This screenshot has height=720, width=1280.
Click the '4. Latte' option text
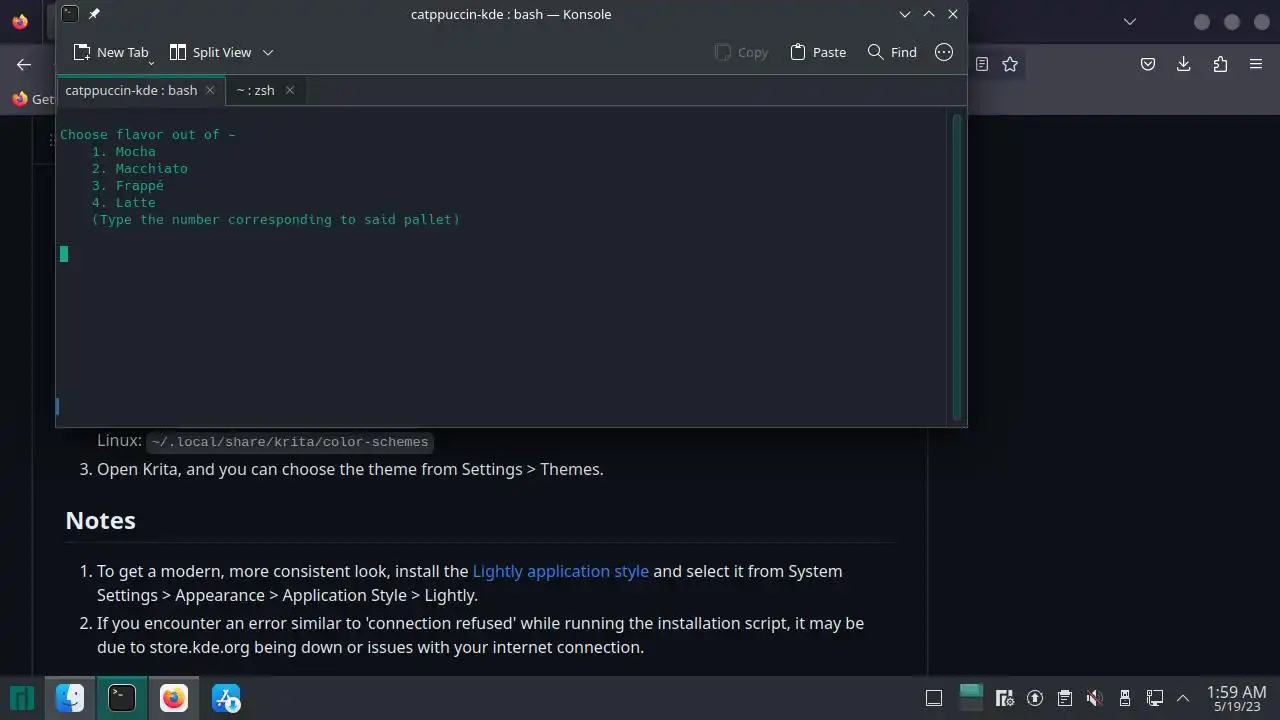pos(124,203)
